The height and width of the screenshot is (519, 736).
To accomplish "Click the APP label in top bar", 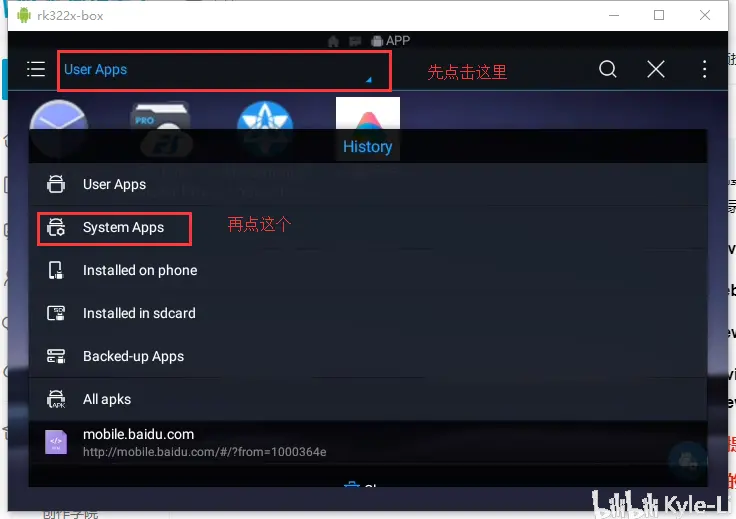I will pos(398,41).
